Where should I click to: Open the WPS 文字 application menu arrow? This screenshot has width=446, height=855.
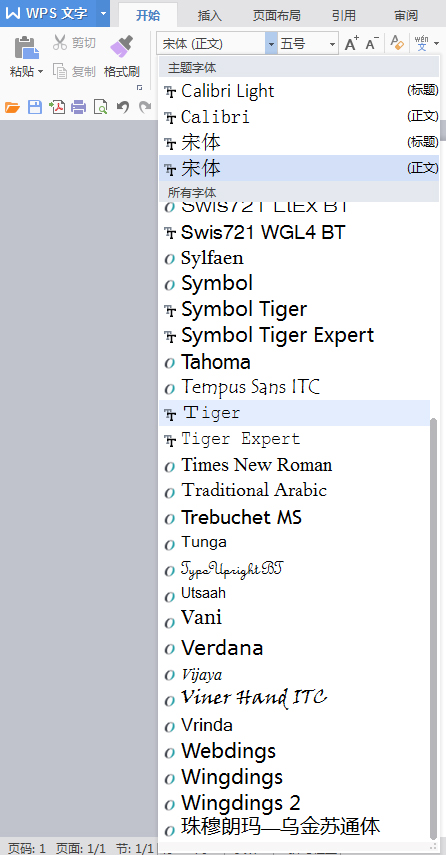pyautogui.click(x=103, y=14)
